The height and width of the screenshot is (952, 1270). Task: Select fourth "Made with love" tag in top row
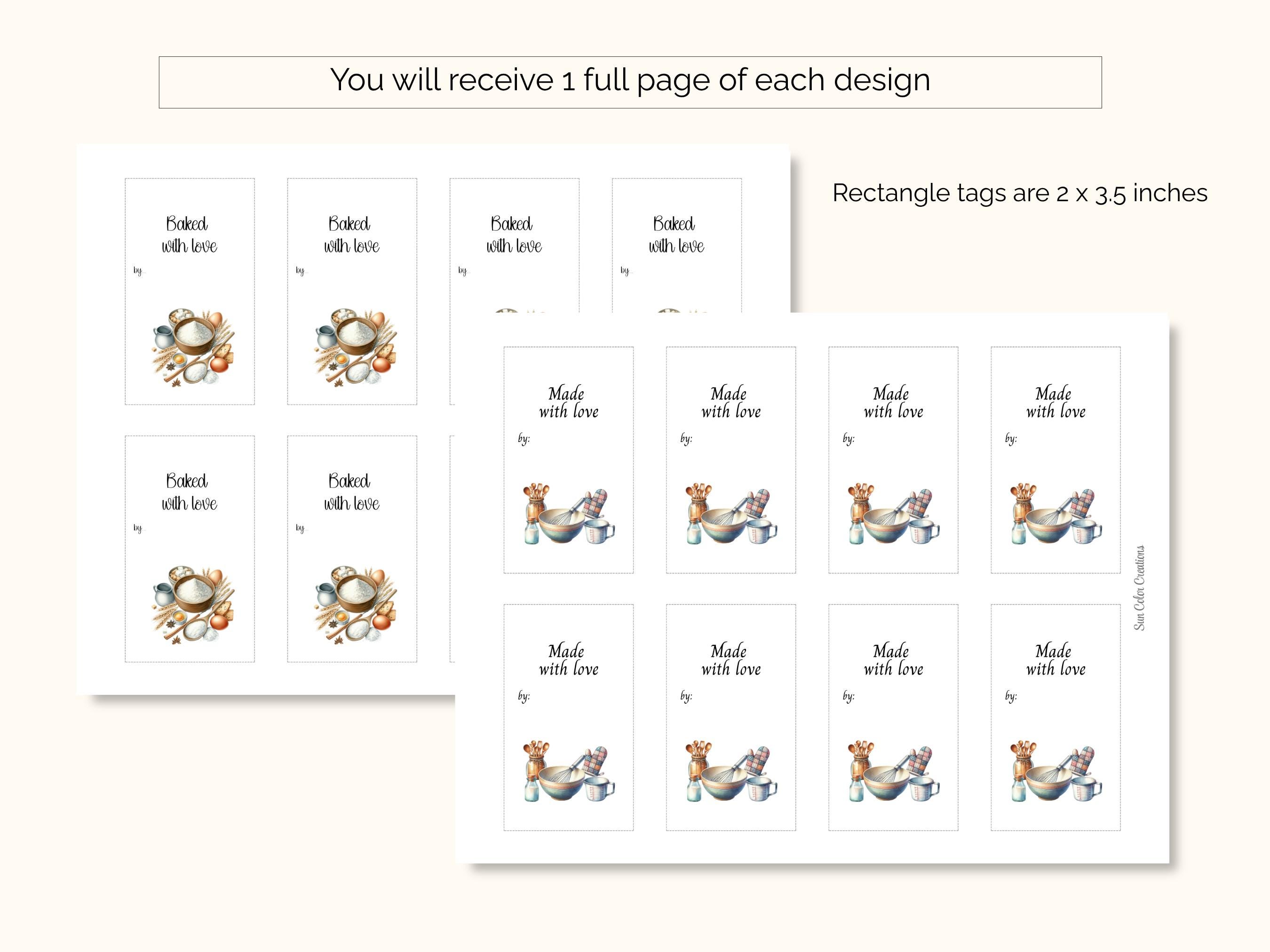(x=1056, y=460)
